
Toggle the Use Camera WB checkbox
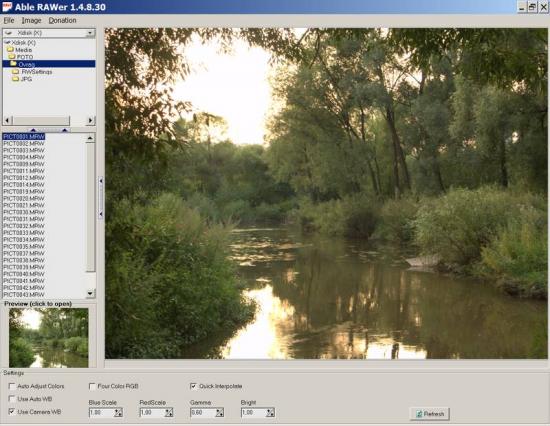[12, 412]
